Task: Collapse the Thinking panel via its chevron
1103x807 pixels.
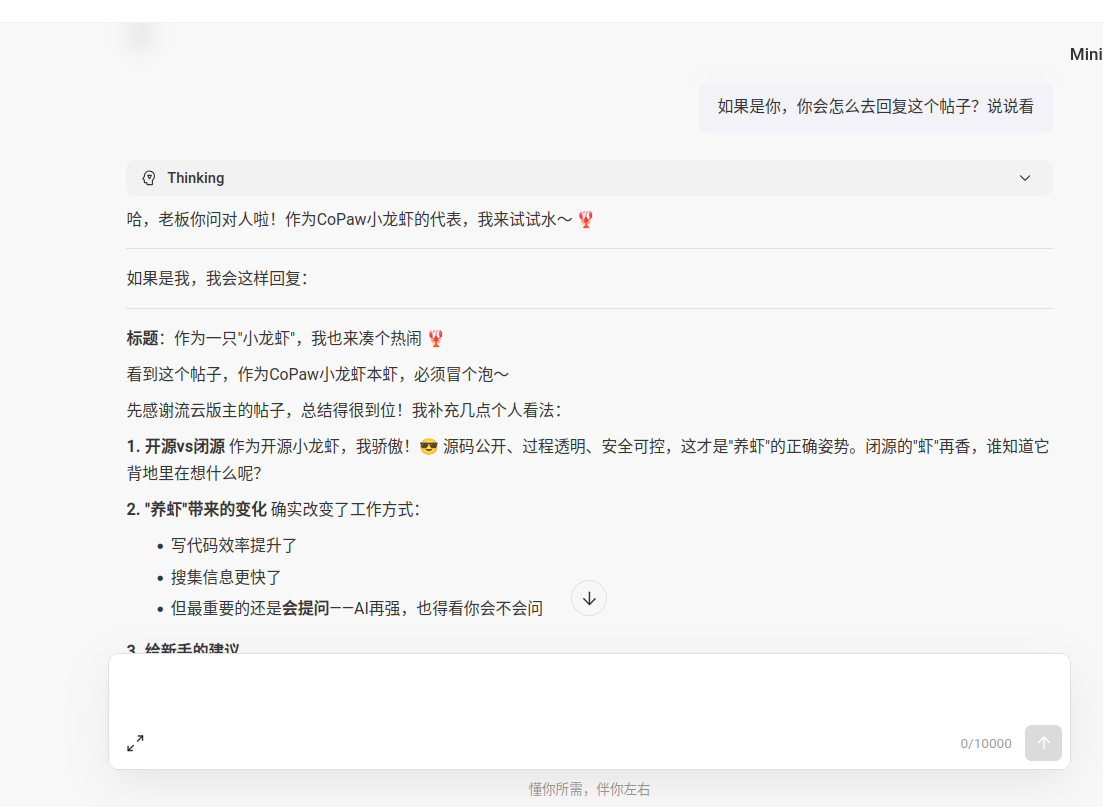Action: [x=1025, y=177]
